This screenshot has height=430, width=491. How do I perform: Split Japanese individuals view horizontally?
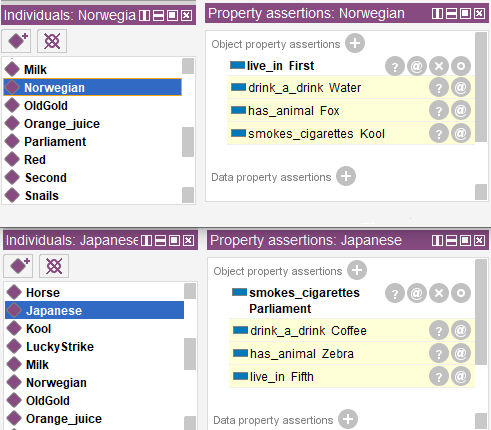click(160, 240)
